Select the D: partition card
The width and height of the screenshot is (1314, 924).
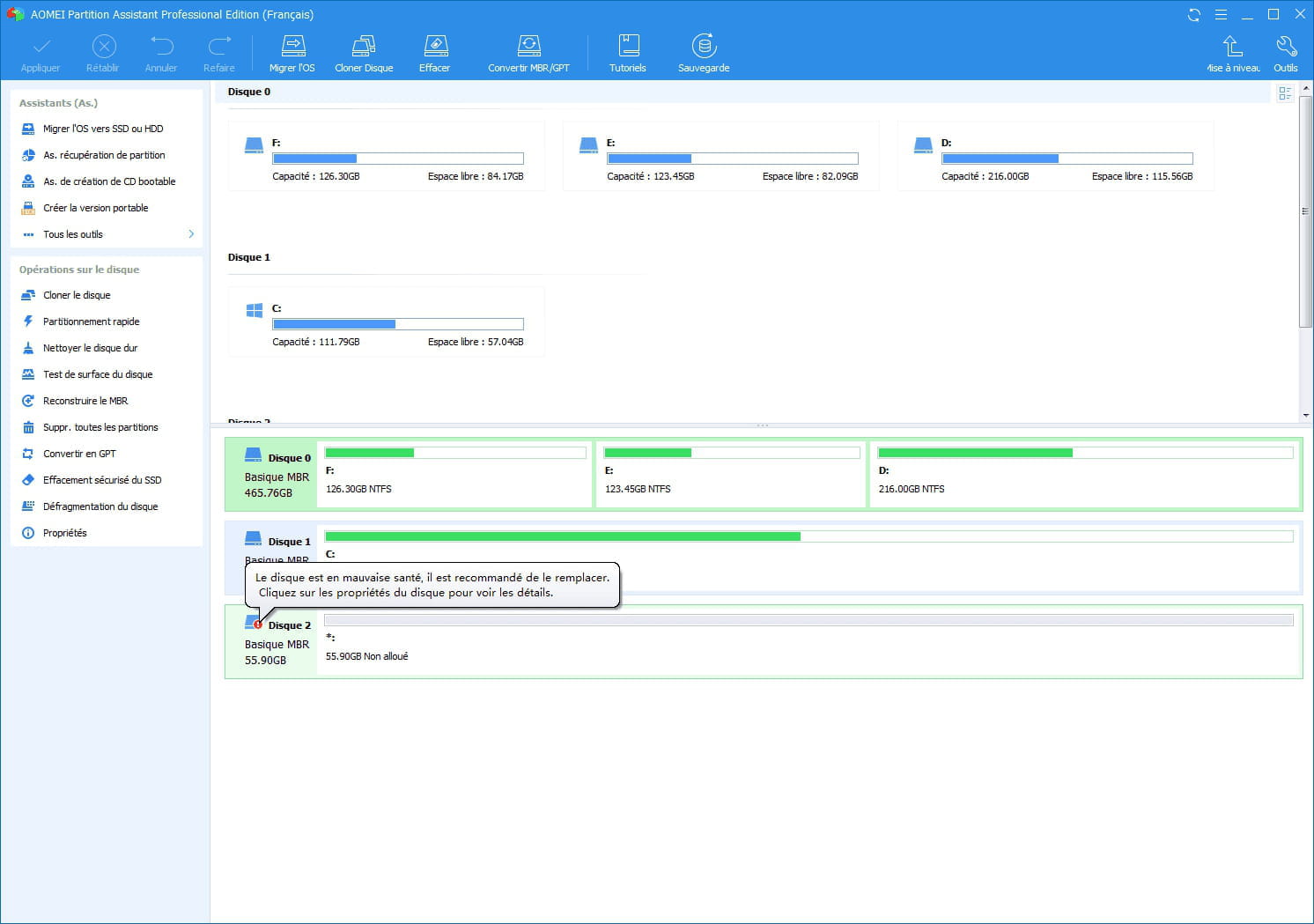[1055, 156]
